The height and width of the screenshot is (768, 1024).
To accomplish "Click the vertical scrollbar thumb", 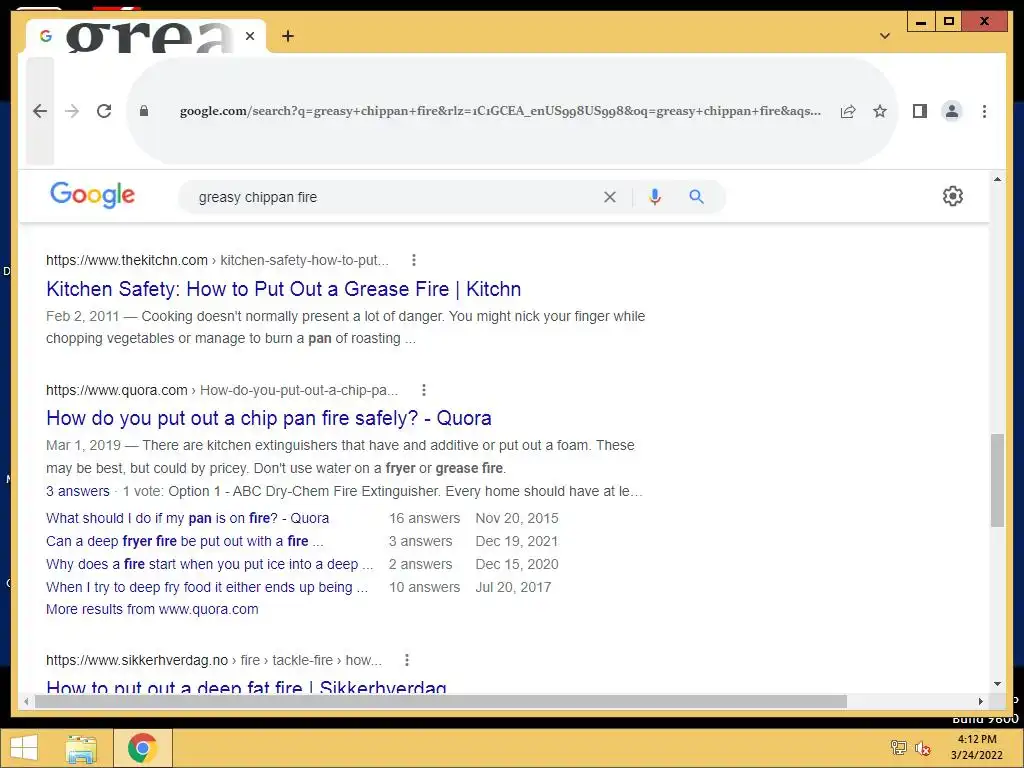I will [997, 480].
